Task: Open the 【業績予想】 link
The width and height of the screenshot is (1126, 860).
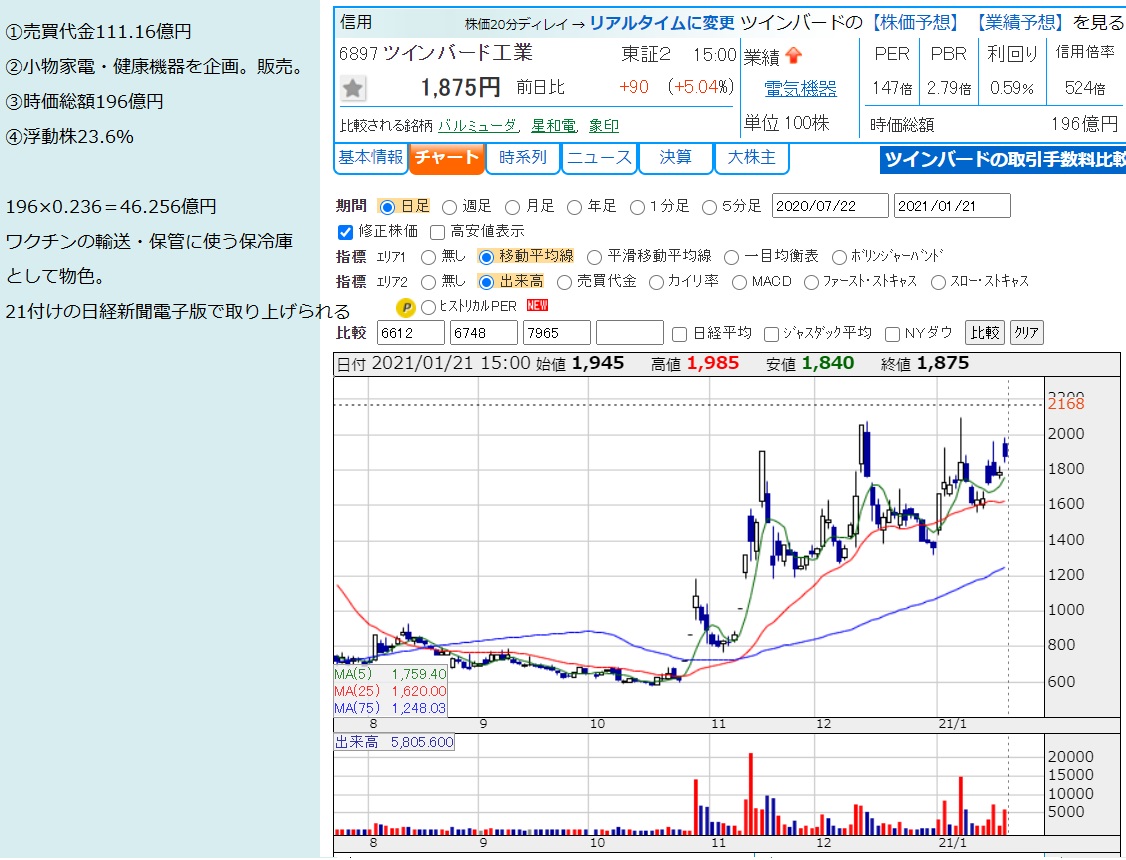Action: 1019,23
